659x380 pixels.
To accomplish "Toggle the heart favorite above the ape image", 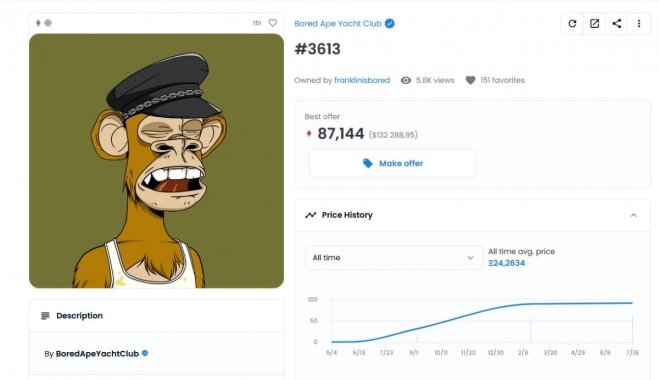I will [273, 23].
